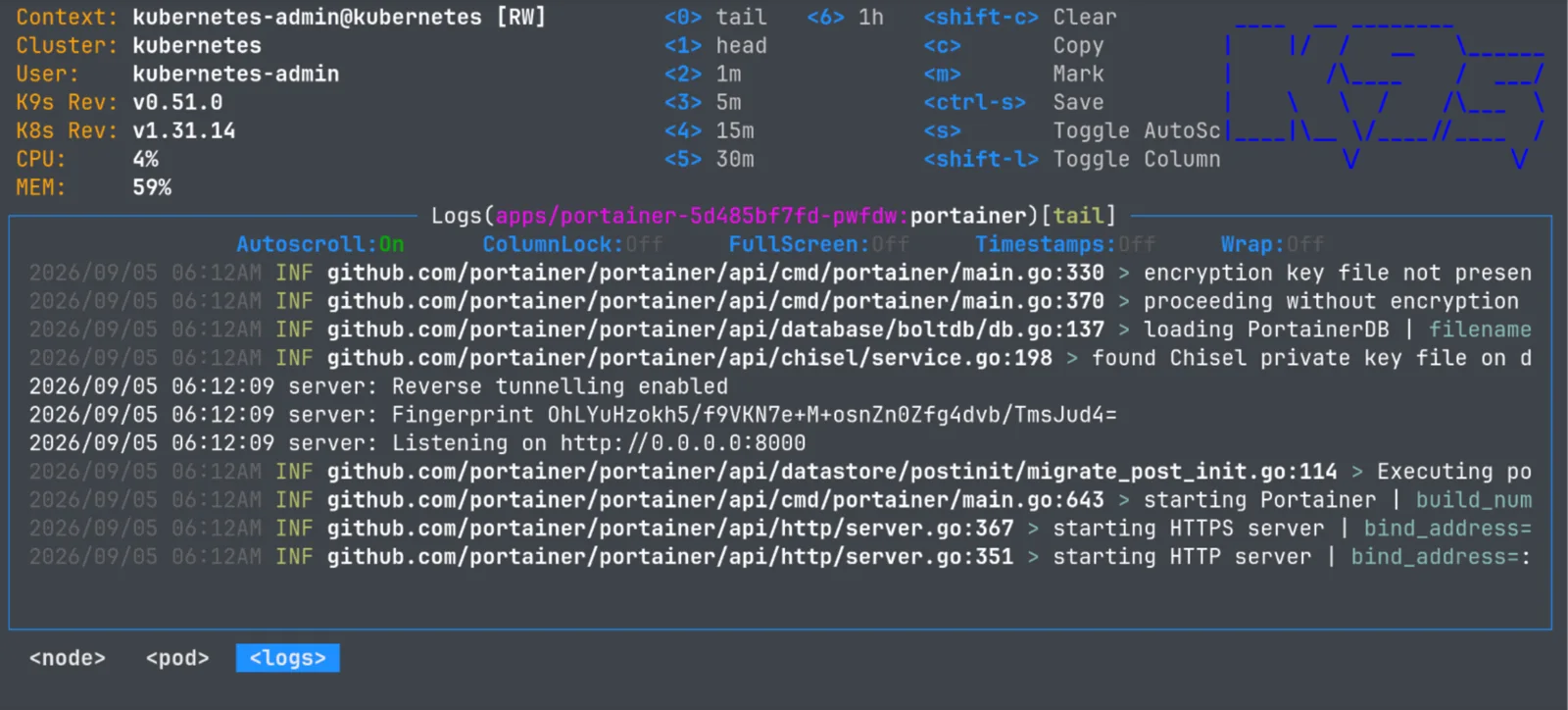1568x710 pixels.
Task: Click the <s> Toggle AutoScroll shortcut
Action: pos(1072,131)
